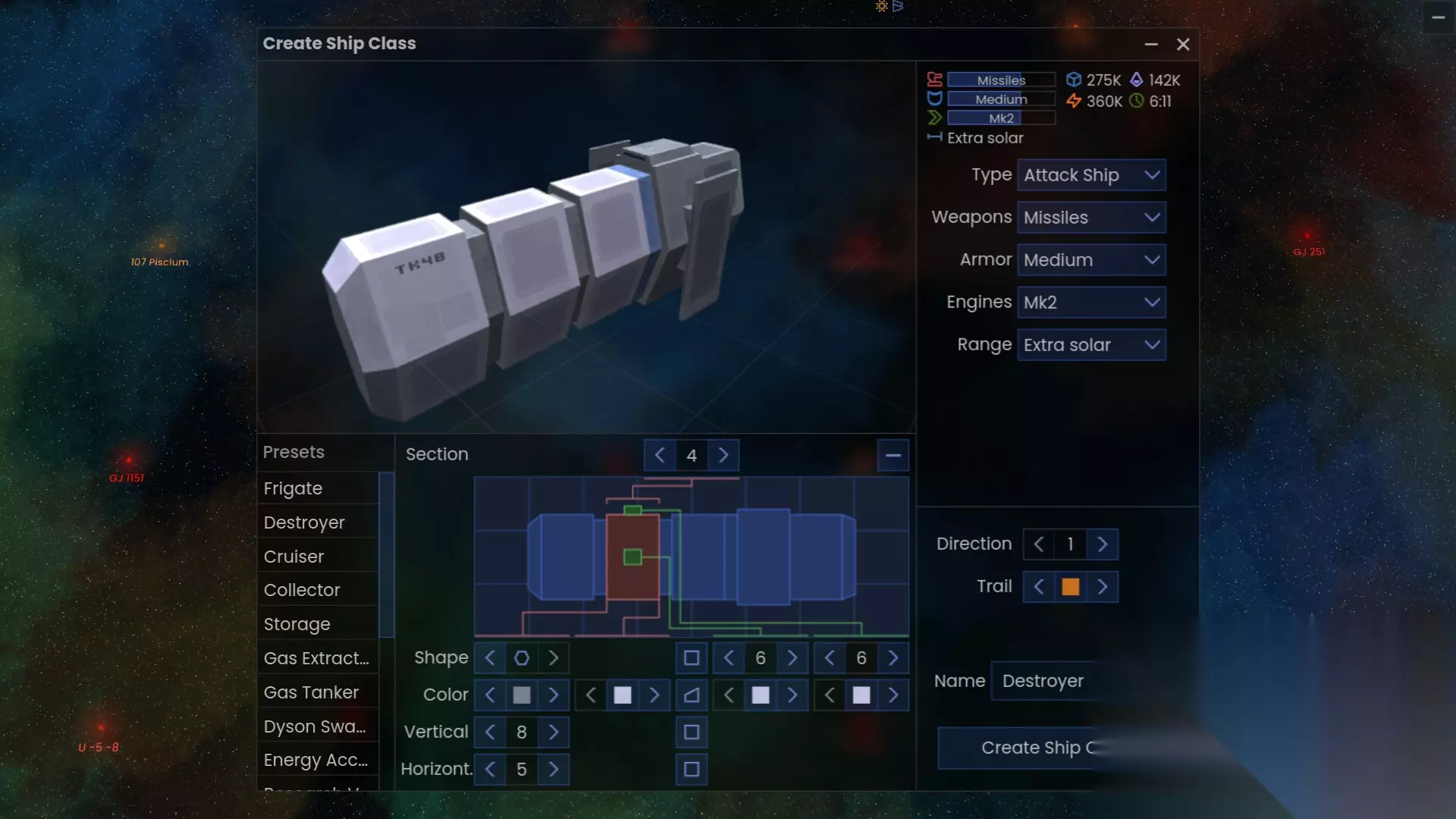Toggle the checkbox in Horizont. row

(692, 769)
